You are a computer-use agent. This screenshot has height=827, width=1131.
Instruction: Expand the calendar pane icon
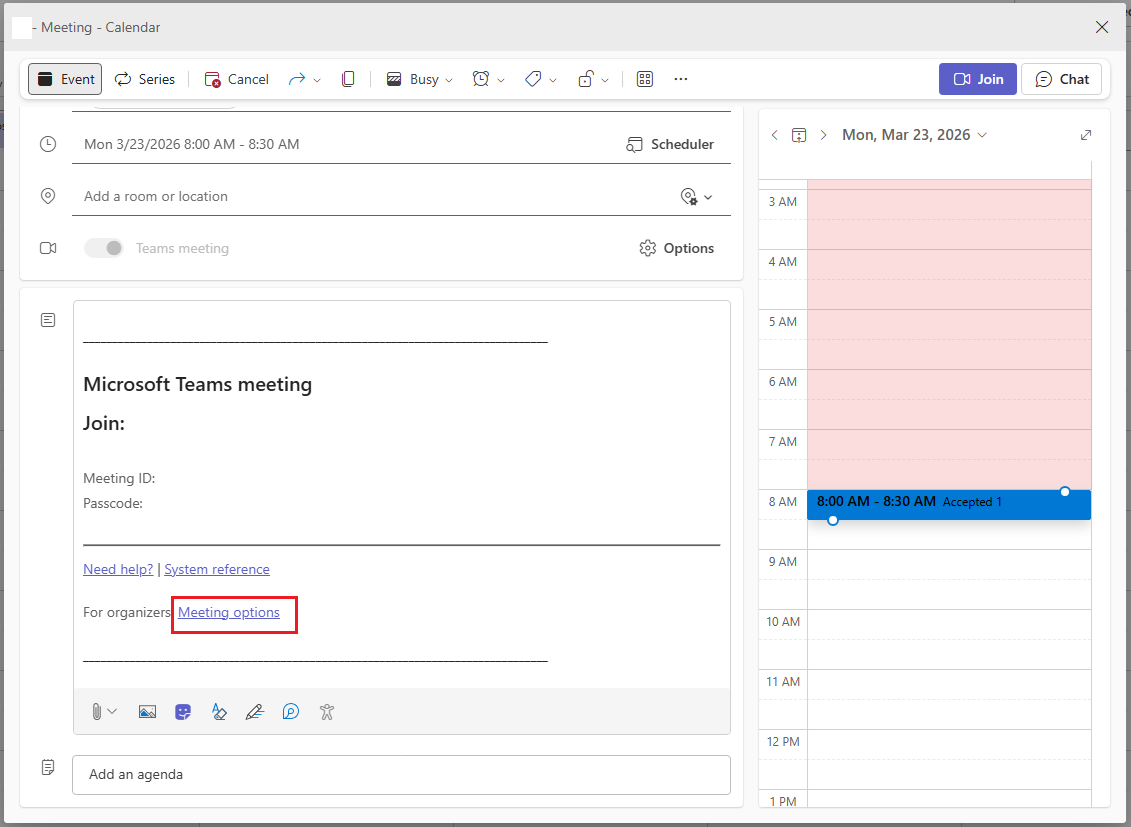(x=1086, y=135)
